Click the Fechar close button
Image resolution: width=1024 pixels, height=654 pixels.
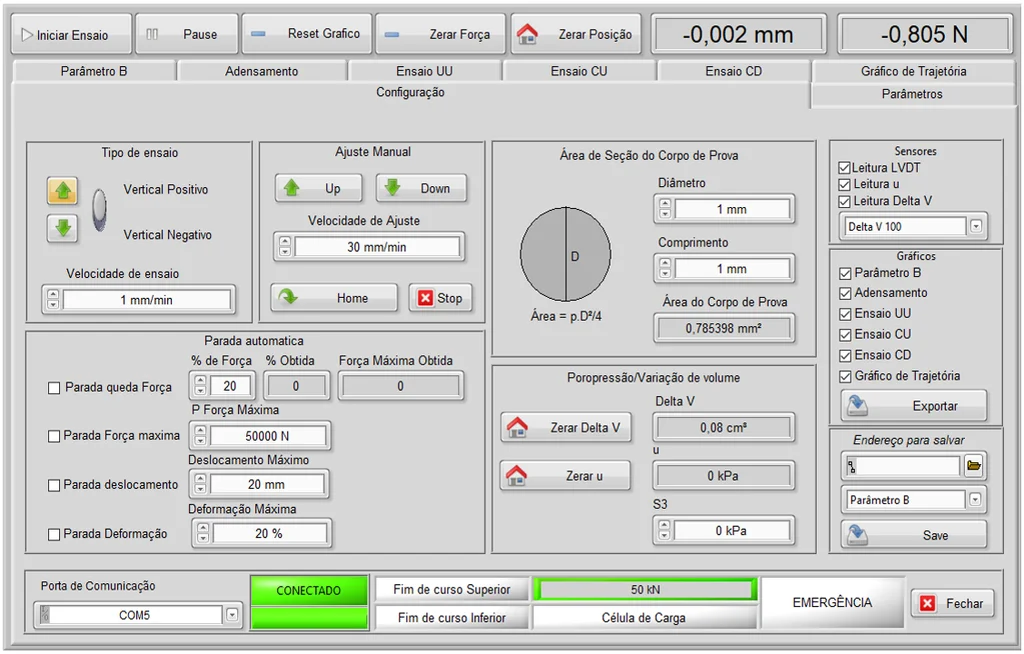(952, 603)
